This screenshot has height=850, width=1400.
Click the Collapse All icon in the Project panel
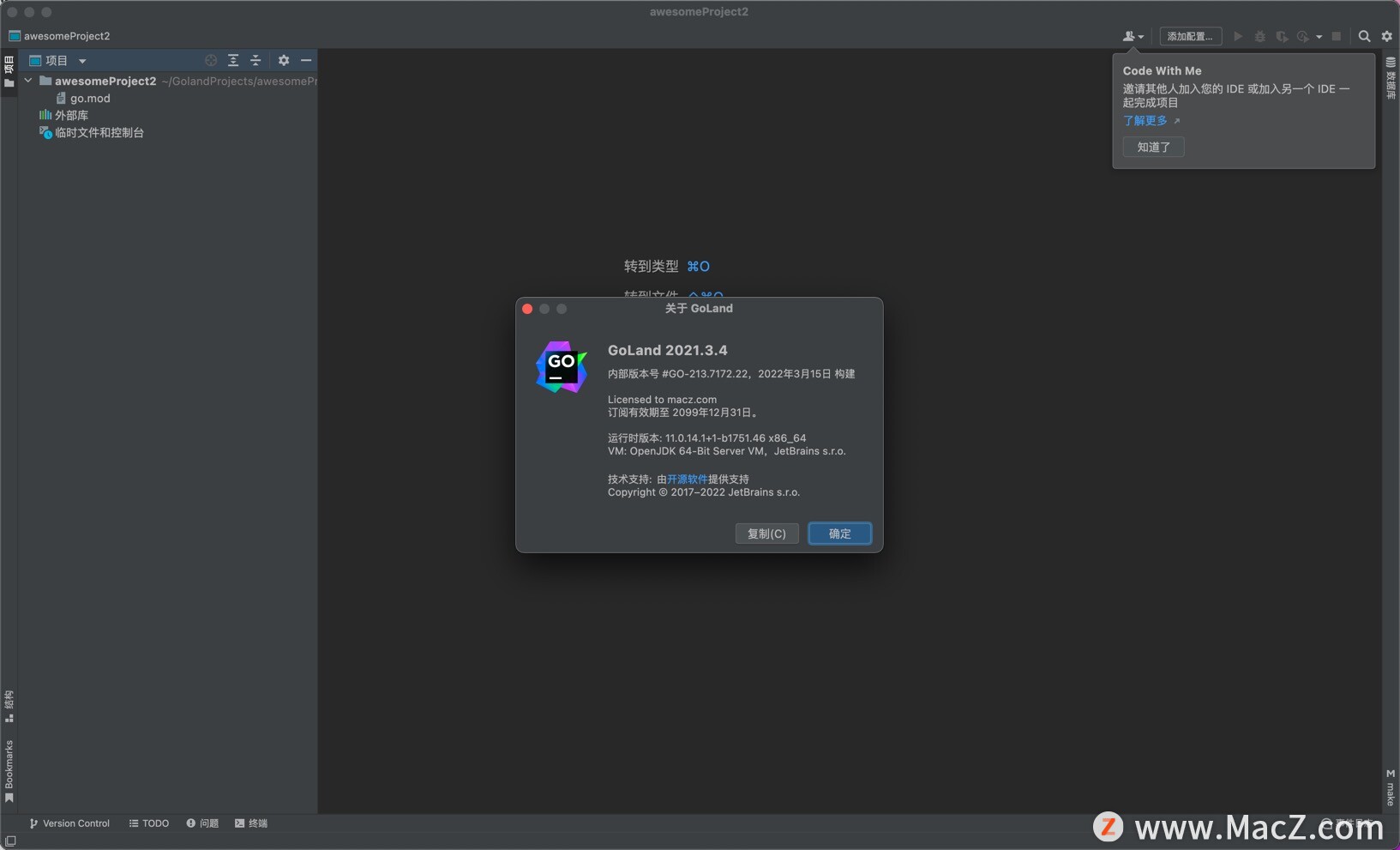pyautogui.click(x=255, y=60)
